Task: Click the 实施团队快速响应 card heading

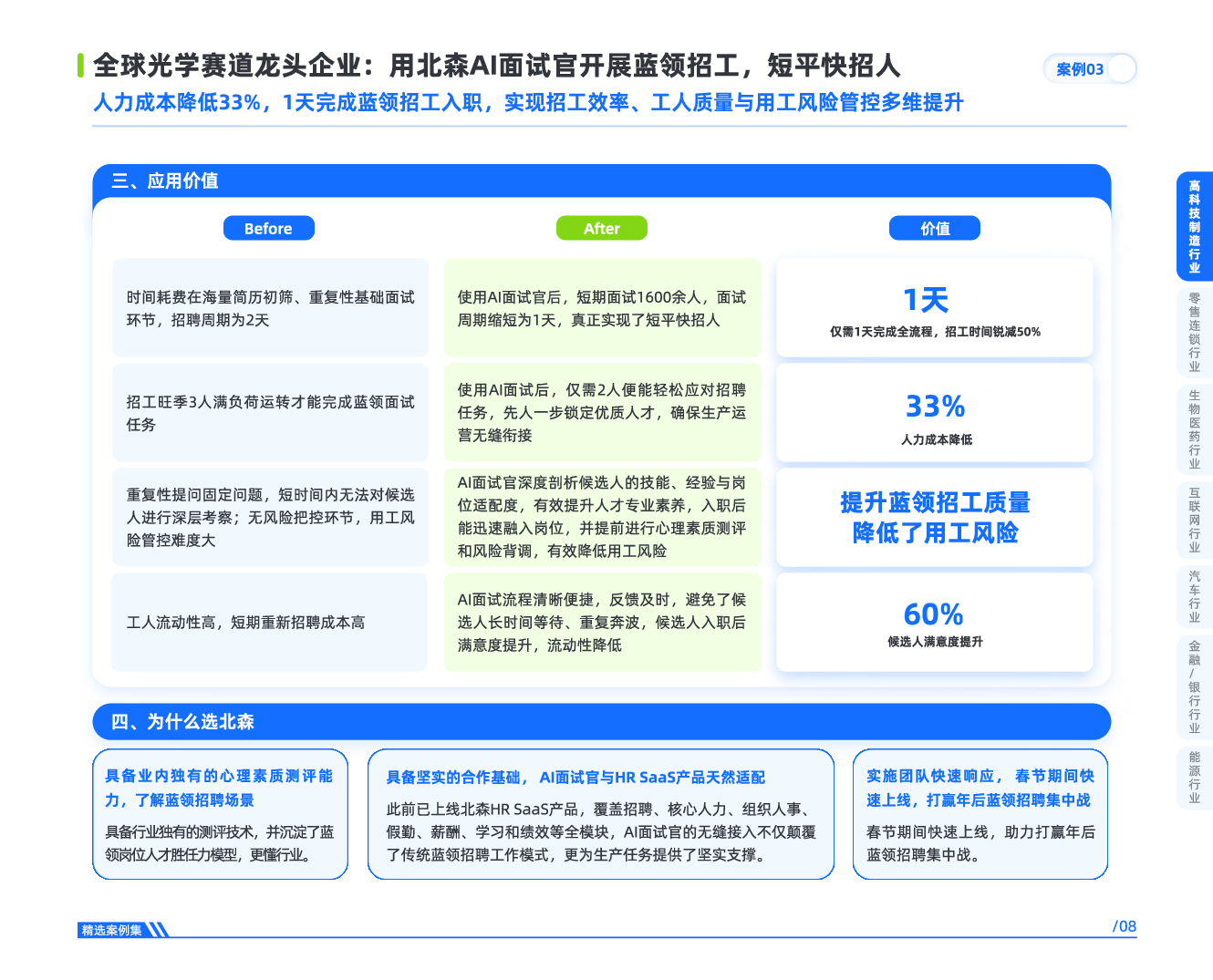Action: click(980, 788)
